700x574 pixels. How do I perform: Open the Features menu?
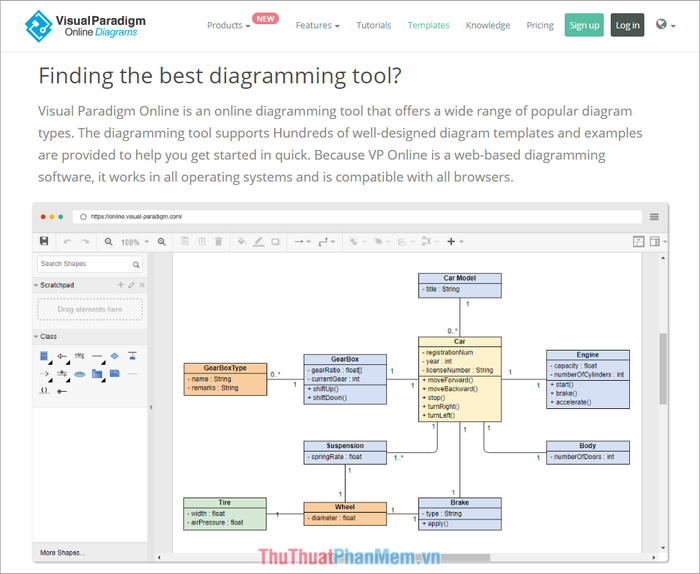(317, 25)
